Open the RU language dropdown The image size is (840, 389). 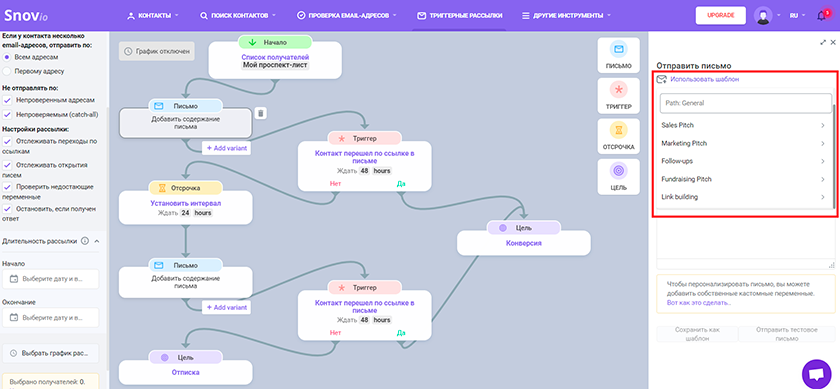(x=797, y=16)
